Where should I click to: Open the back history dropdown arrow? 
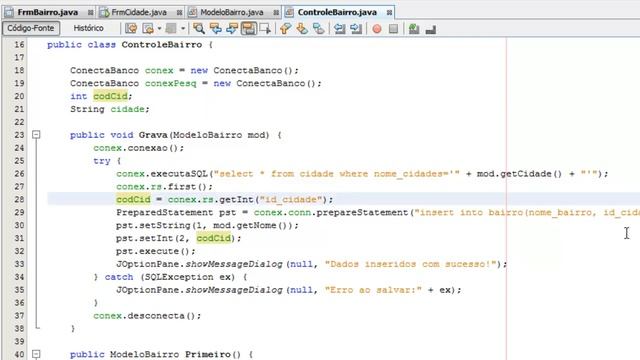159,28
